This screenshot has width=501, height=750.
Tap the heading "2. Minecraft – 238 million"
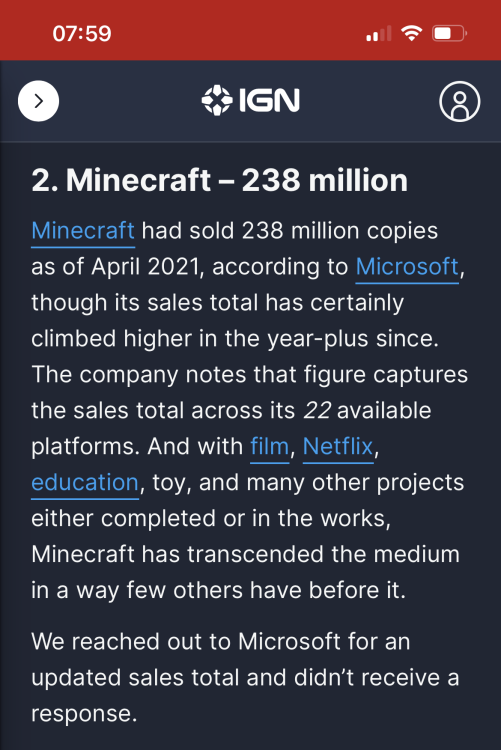220,180
